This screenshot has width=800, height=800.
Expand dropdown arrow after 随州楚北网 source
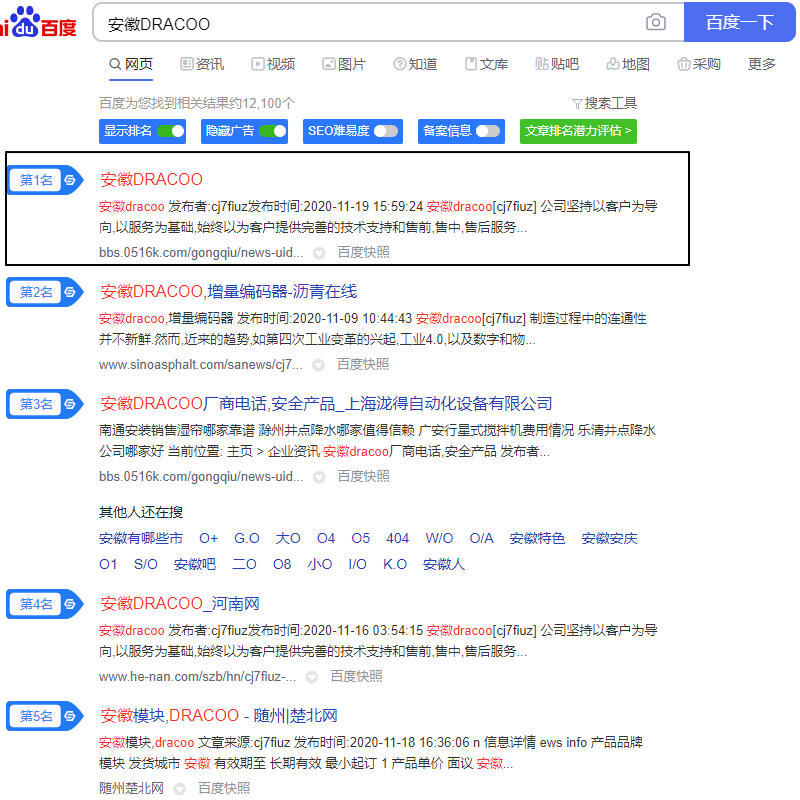pyautogui.click(x=179, y=789)
